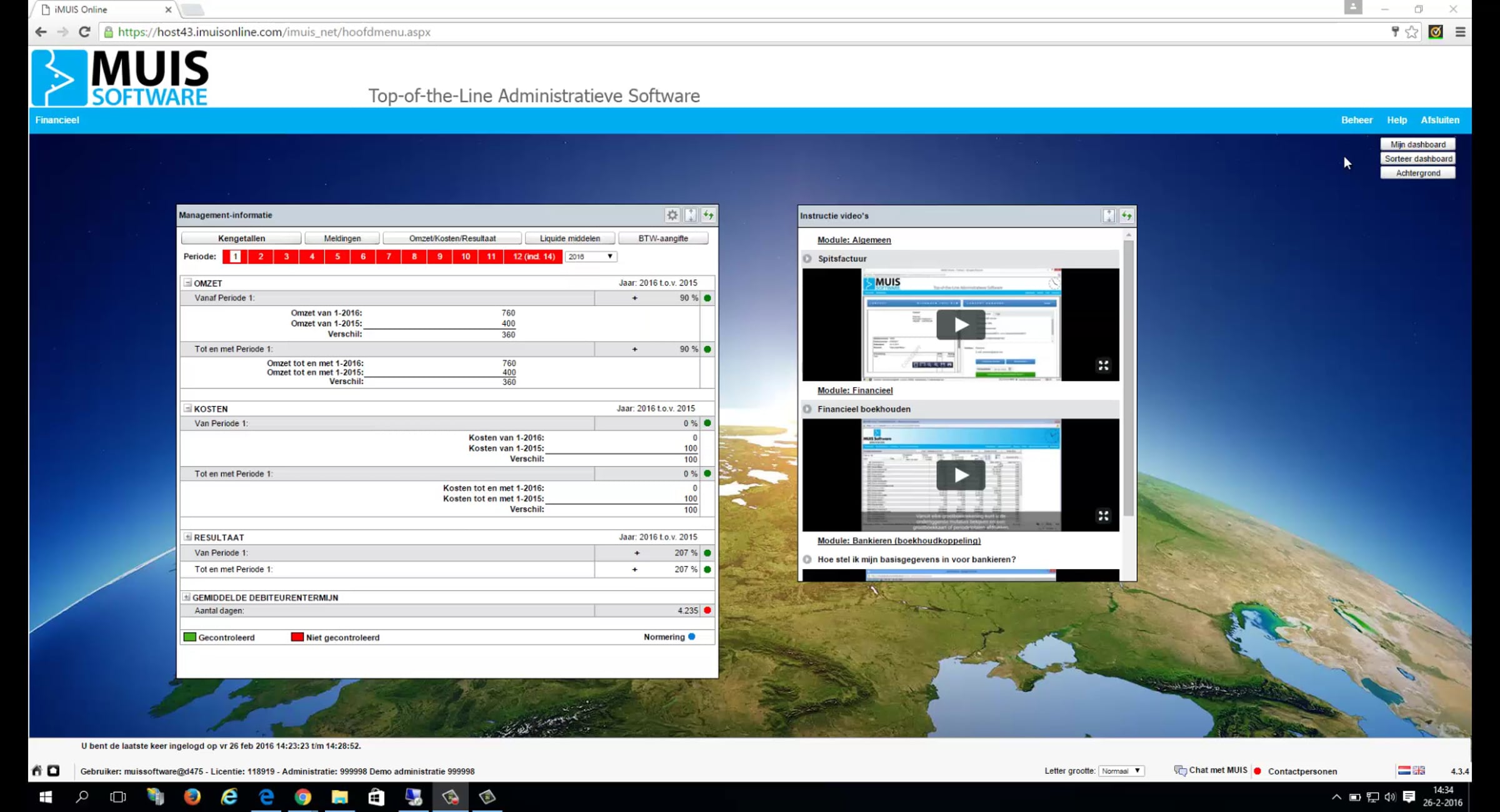Show hidden system tray icons
1500x812 pixels.
(1336, 797)
